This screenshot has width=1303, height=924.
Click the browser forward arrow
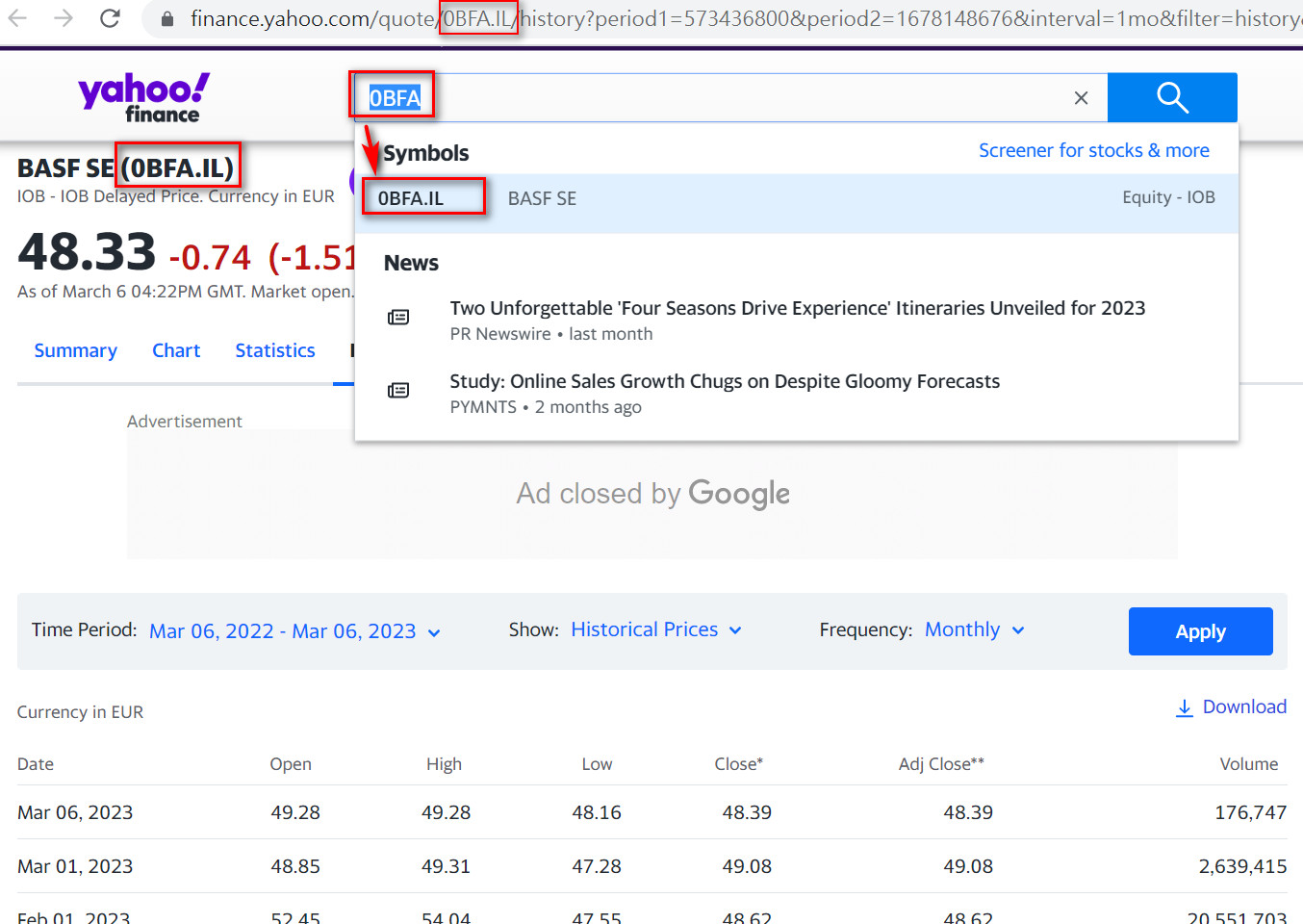[x=64, y=17]
